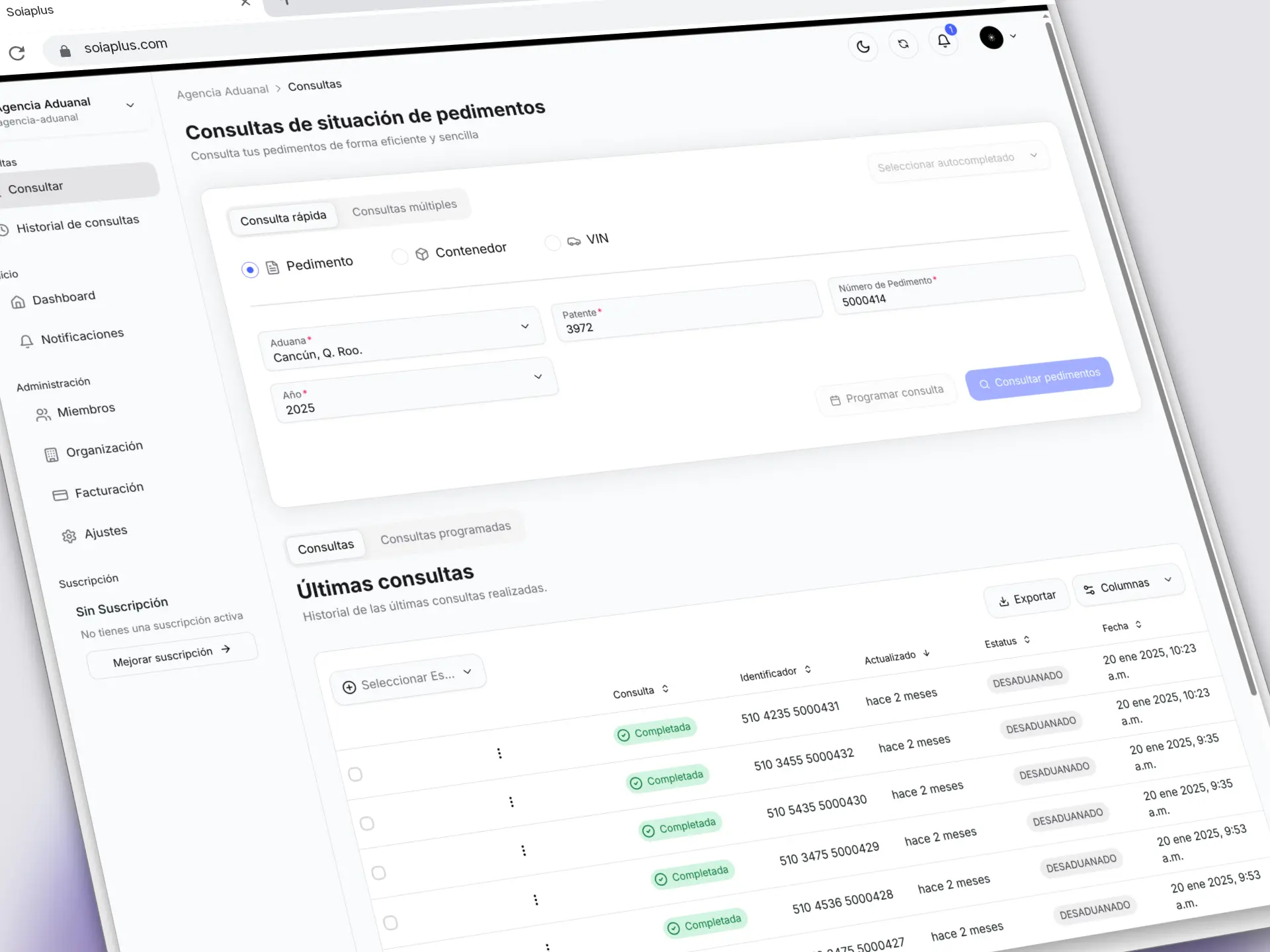
Task: Click the Ajustes gear icon
Action: pos(69,536)
